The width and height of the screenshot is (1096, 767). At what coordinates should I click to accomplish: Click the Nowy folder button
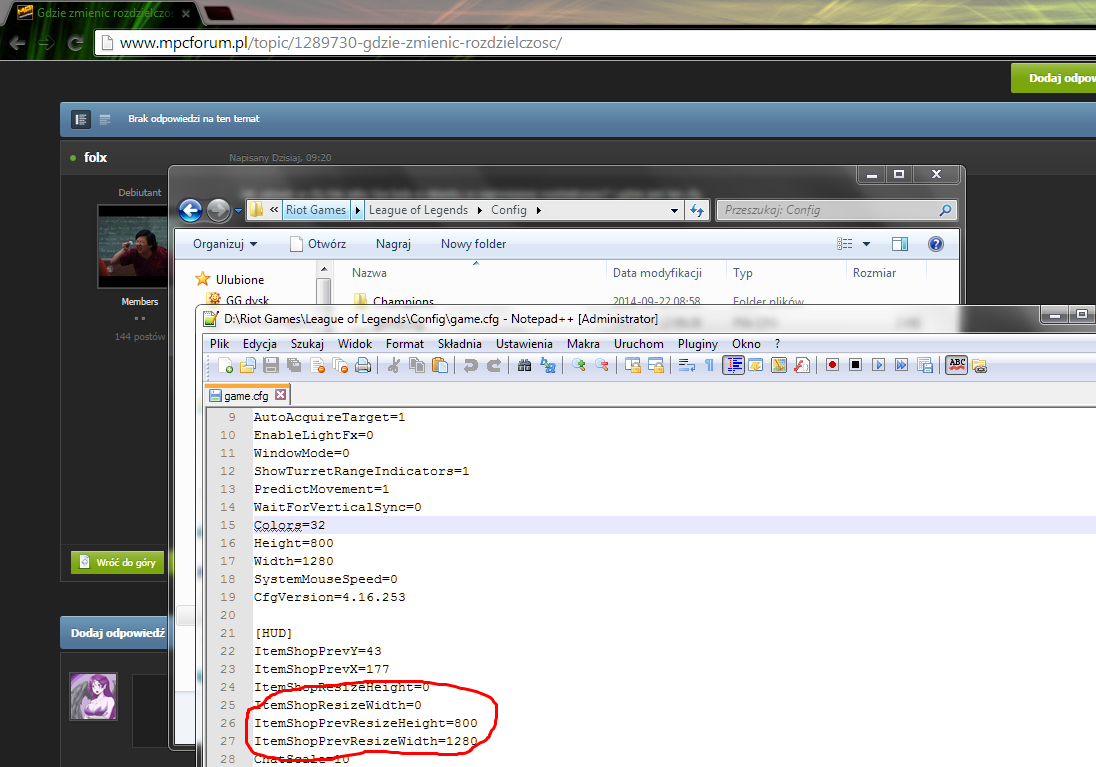(x=473, y=243)
